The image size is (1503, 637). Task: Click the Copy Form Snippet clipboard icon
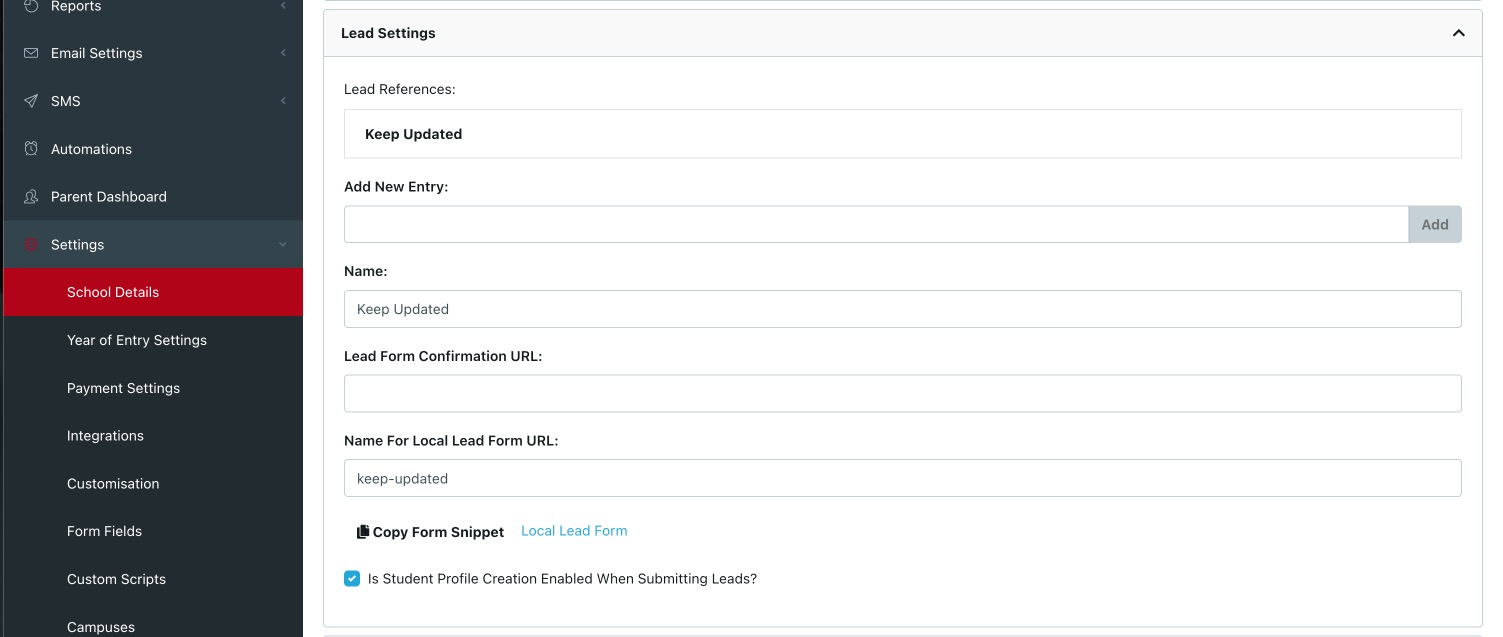362,531
